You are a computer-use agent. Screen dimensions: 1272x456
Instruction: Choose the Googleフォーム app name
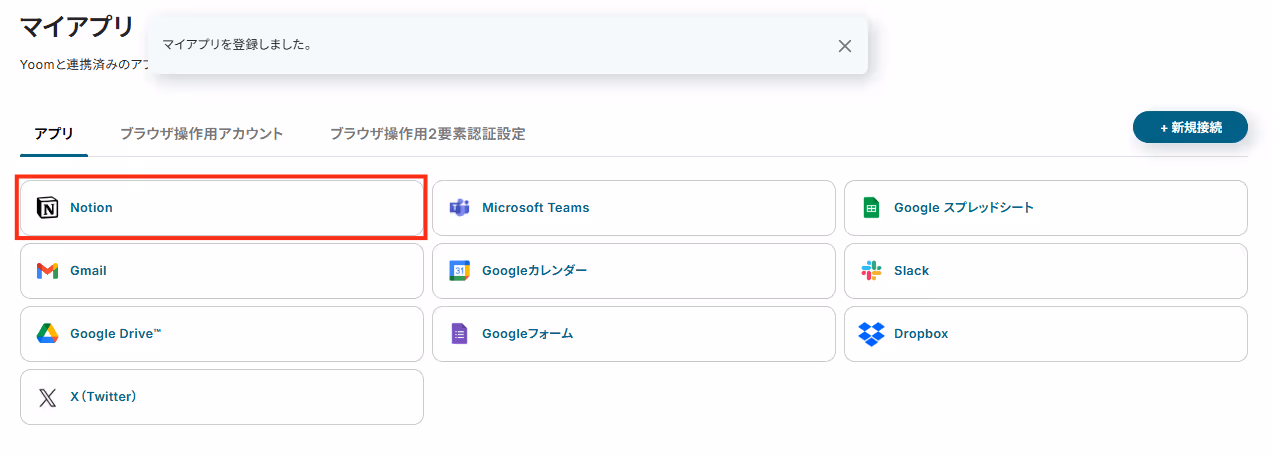(x=528, y=334)
